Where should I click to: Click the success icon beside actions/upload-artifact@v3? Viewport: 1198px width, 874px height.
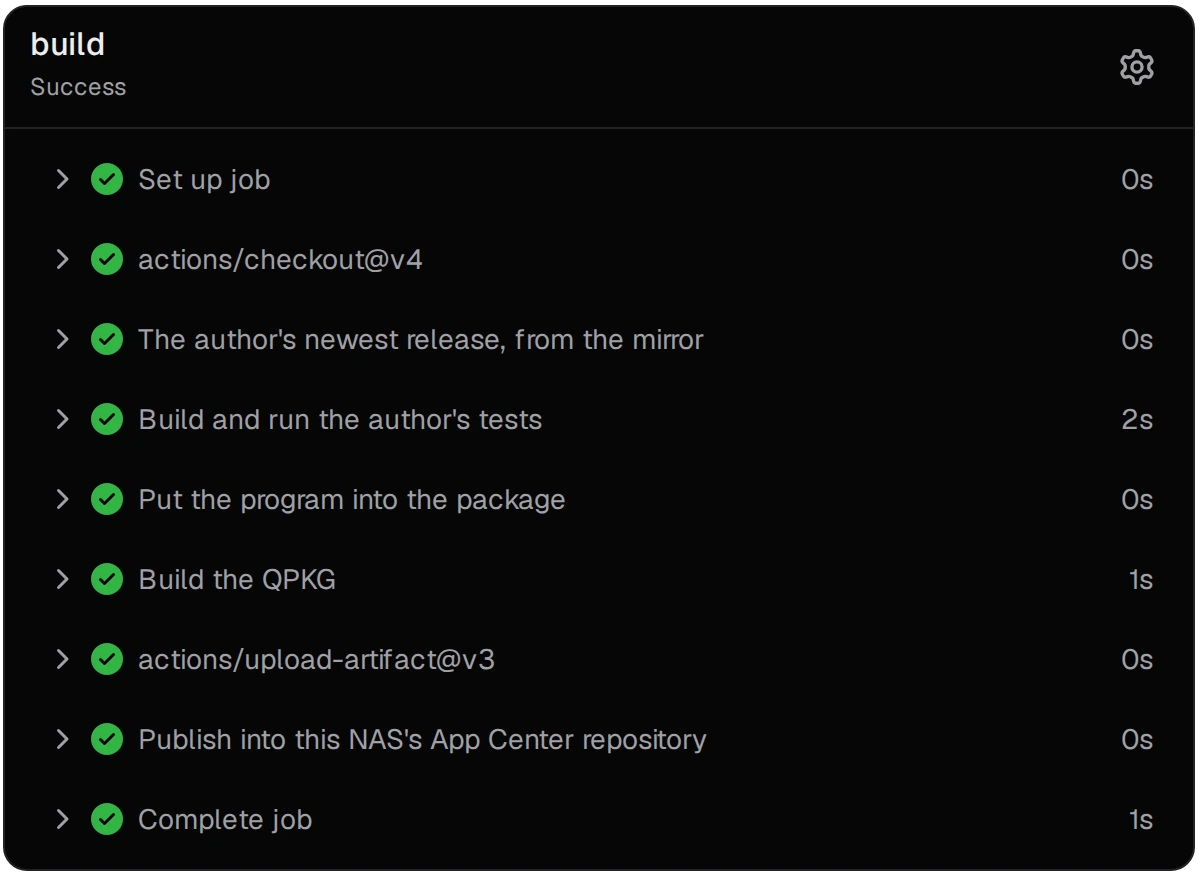tap(107, 659)
